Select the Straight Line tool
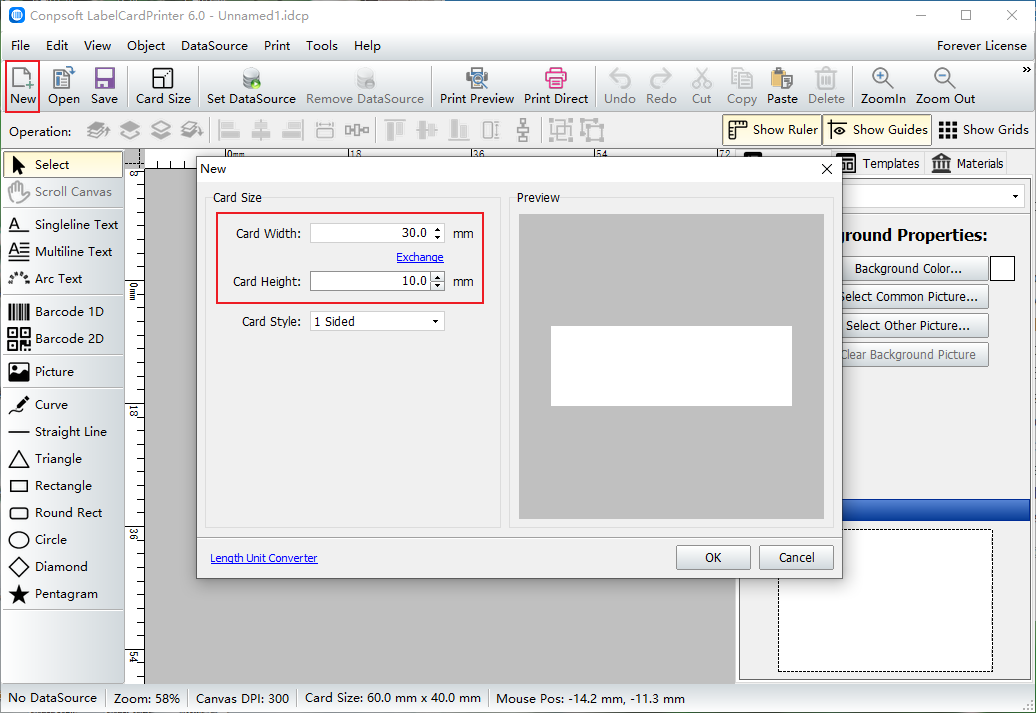 pos(63,432)
